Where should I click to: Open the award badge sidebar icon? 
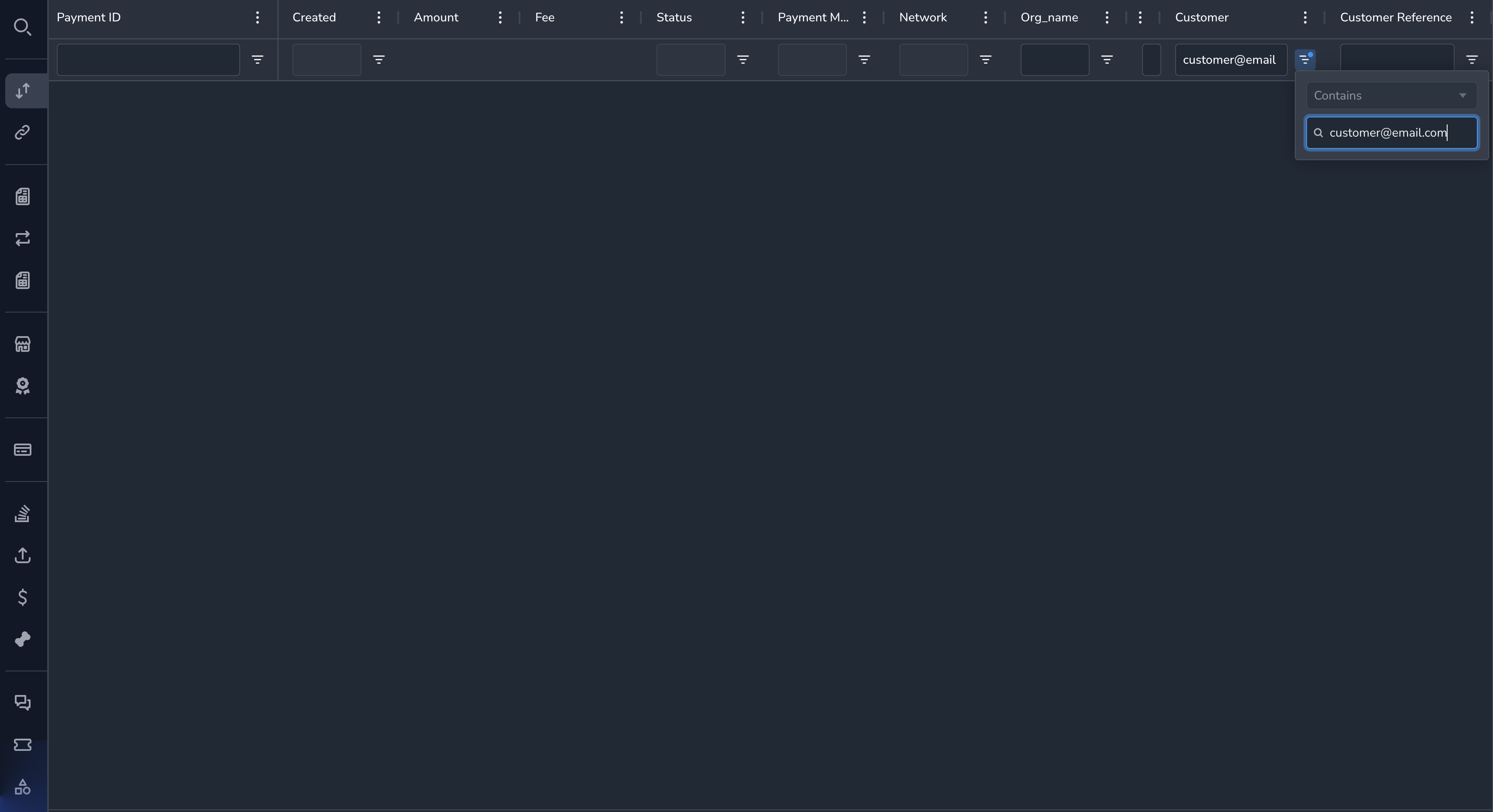(23, 386)
